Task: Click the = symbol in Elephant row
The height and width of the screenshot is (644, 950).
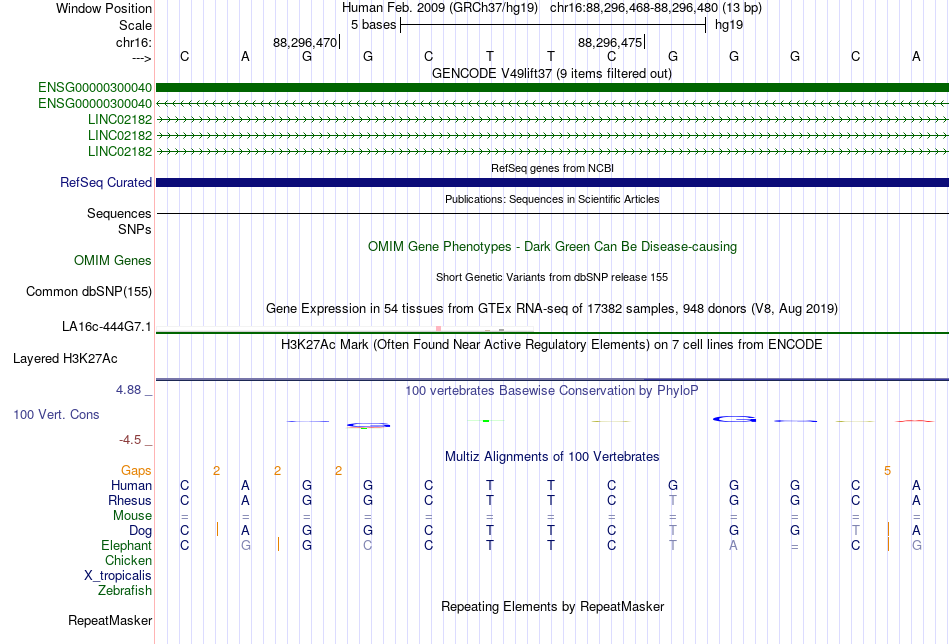Action: pyautogui.click(x=795, y=546)
